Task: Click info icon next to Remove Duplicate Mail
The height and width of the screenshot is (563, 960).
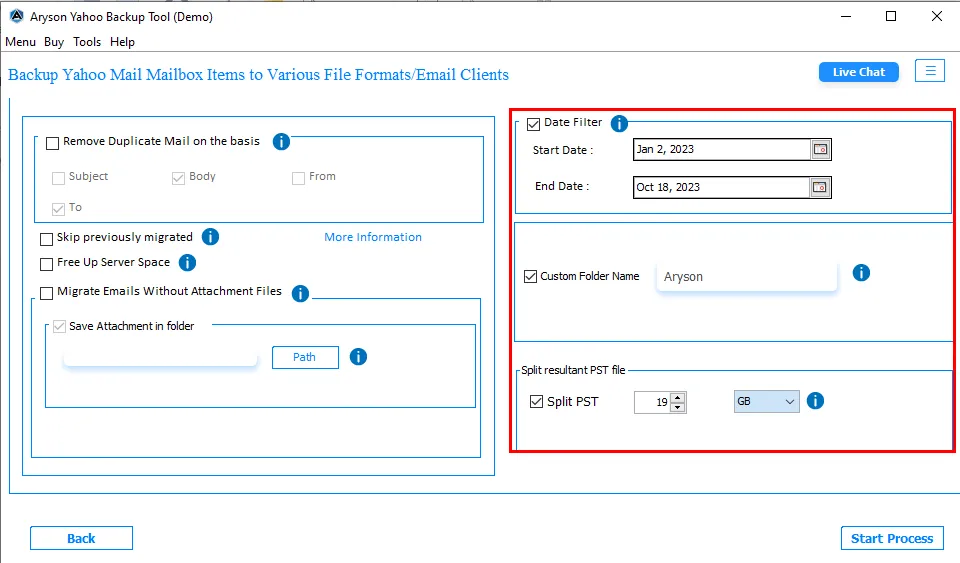Action: (x=281, y=142)
